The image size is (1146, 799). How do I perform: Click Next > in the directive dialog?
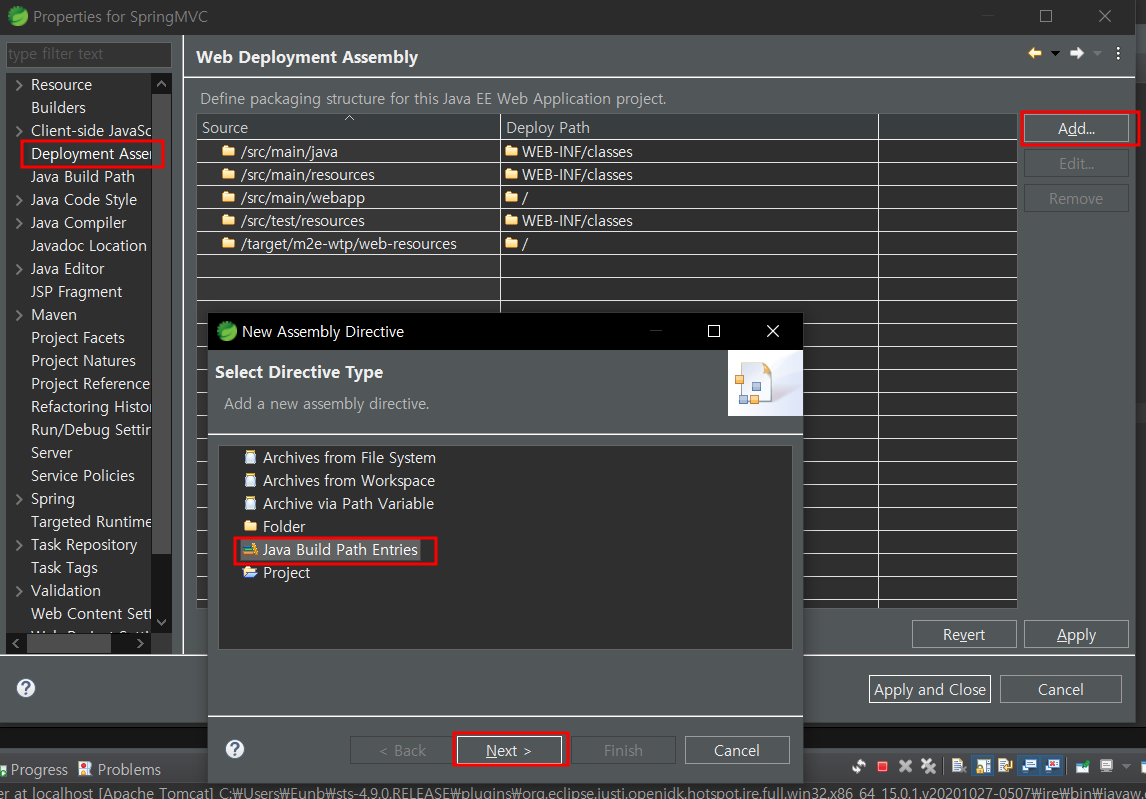point(509,751)
